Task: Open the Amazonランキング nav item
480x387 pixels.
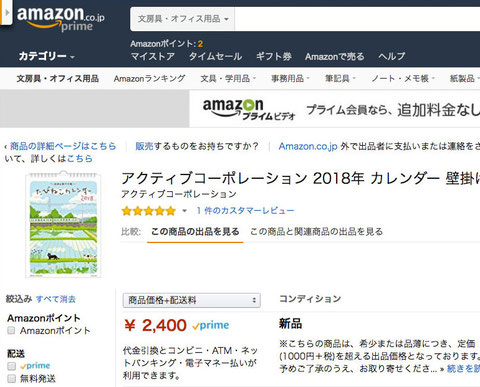Action: [149, 79]
